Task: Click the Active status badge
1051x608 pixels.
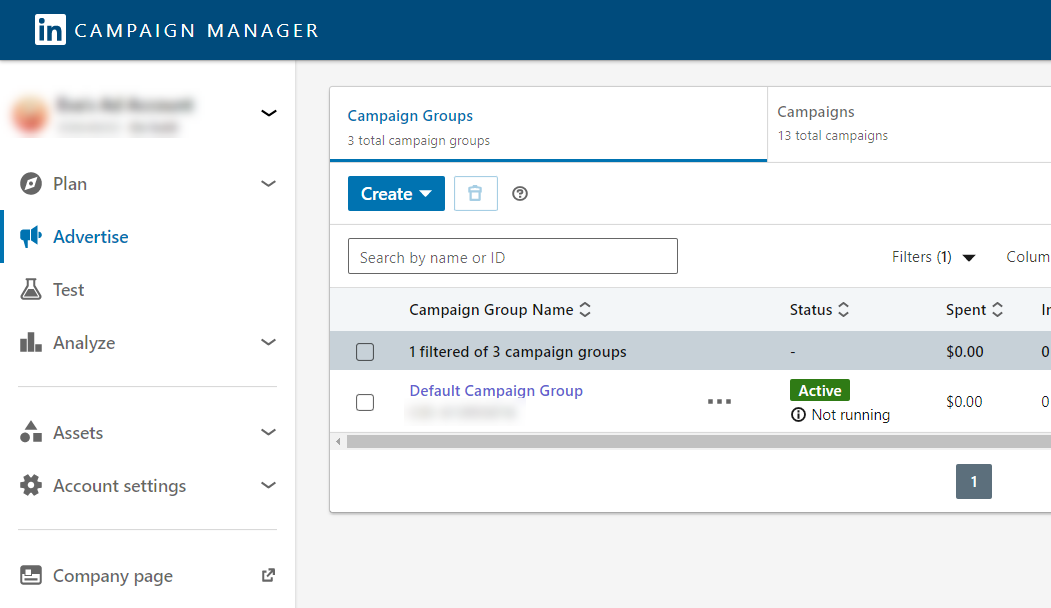Action: [x=820, y=390]
